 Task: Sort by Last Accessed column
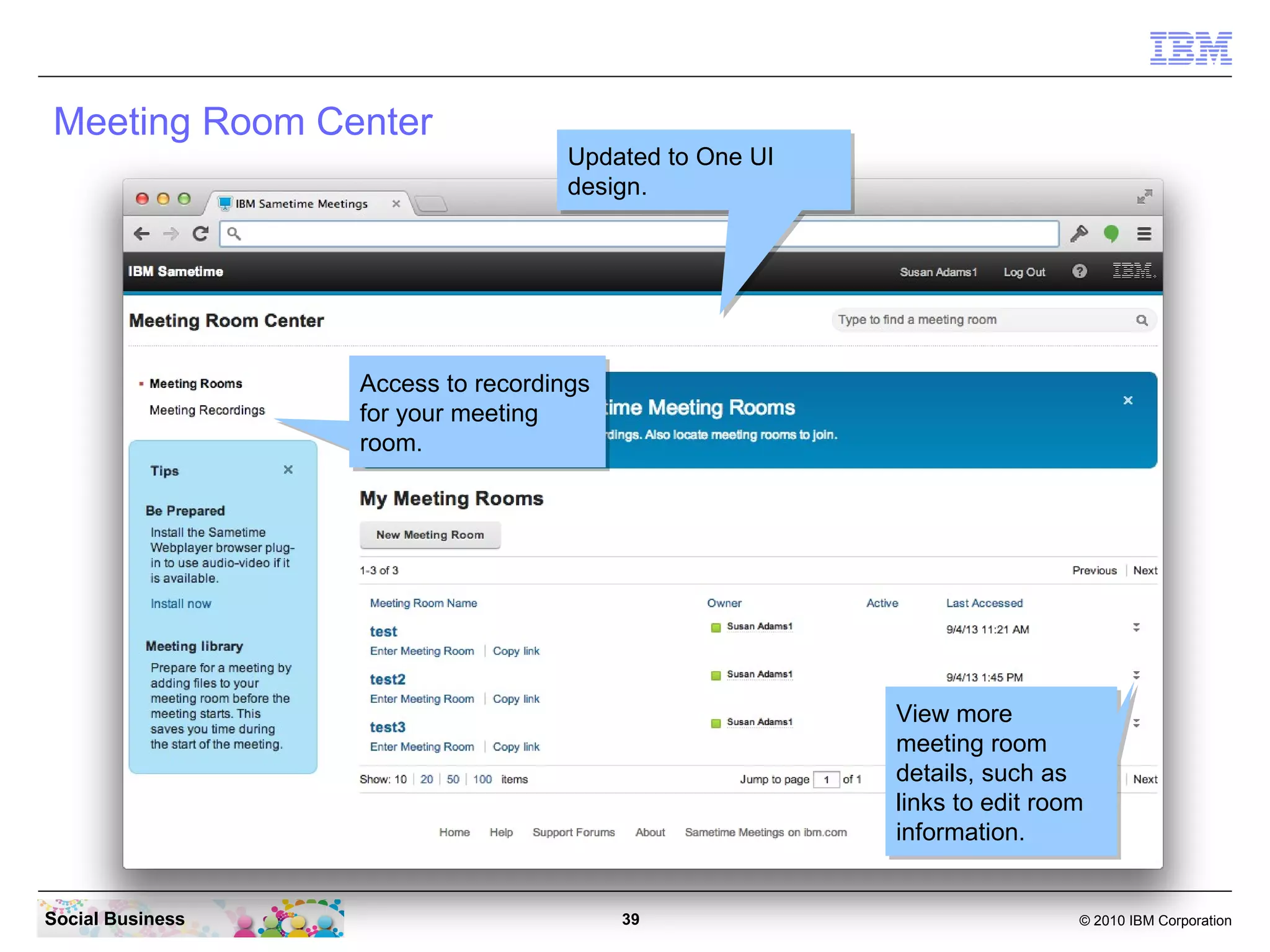(x=984, y=603)
